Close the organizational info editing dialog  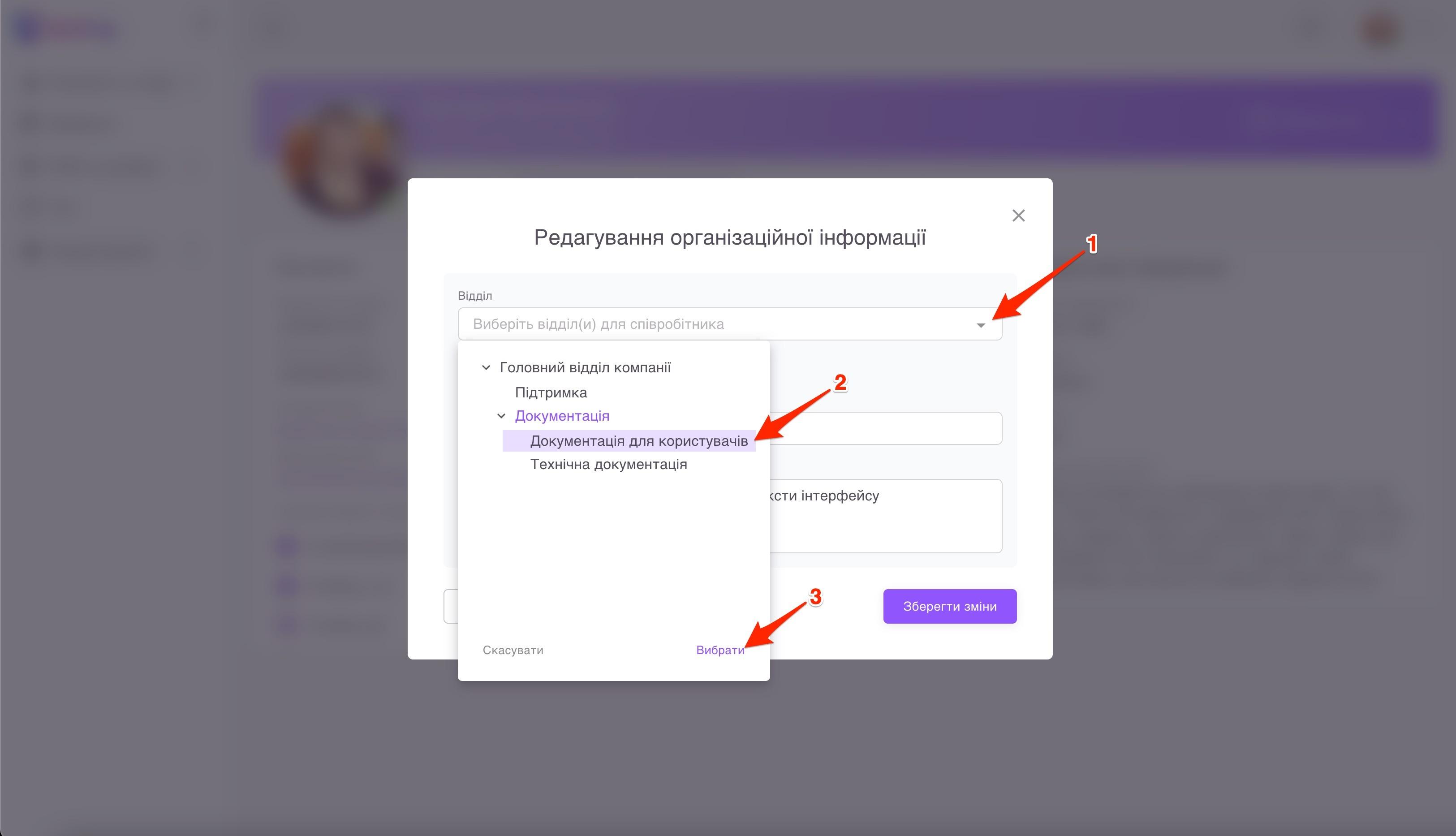pos(1018,215)
